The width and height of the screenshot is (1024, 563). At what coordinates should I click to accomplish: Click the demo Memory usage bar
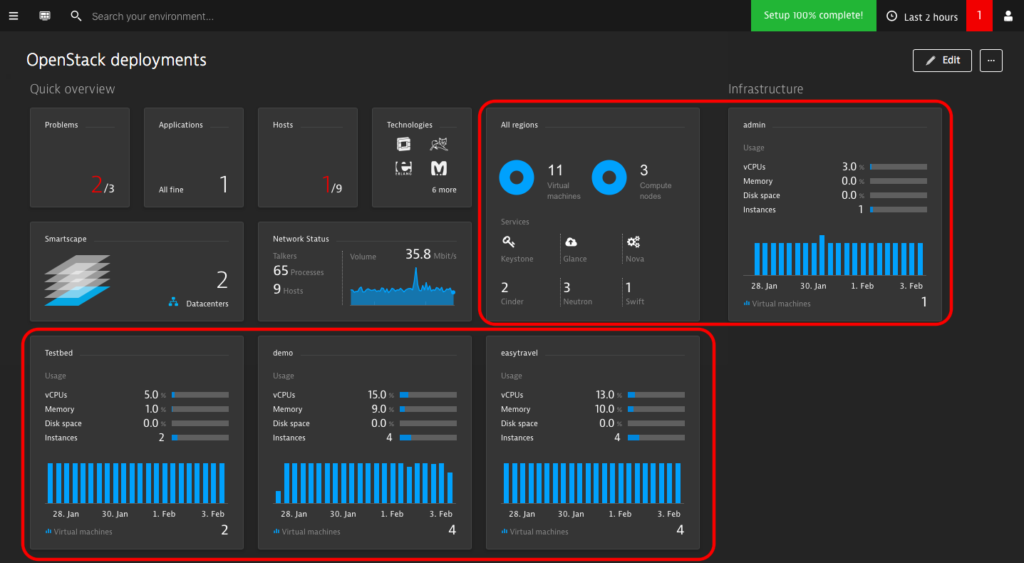[x=428, y=410]
